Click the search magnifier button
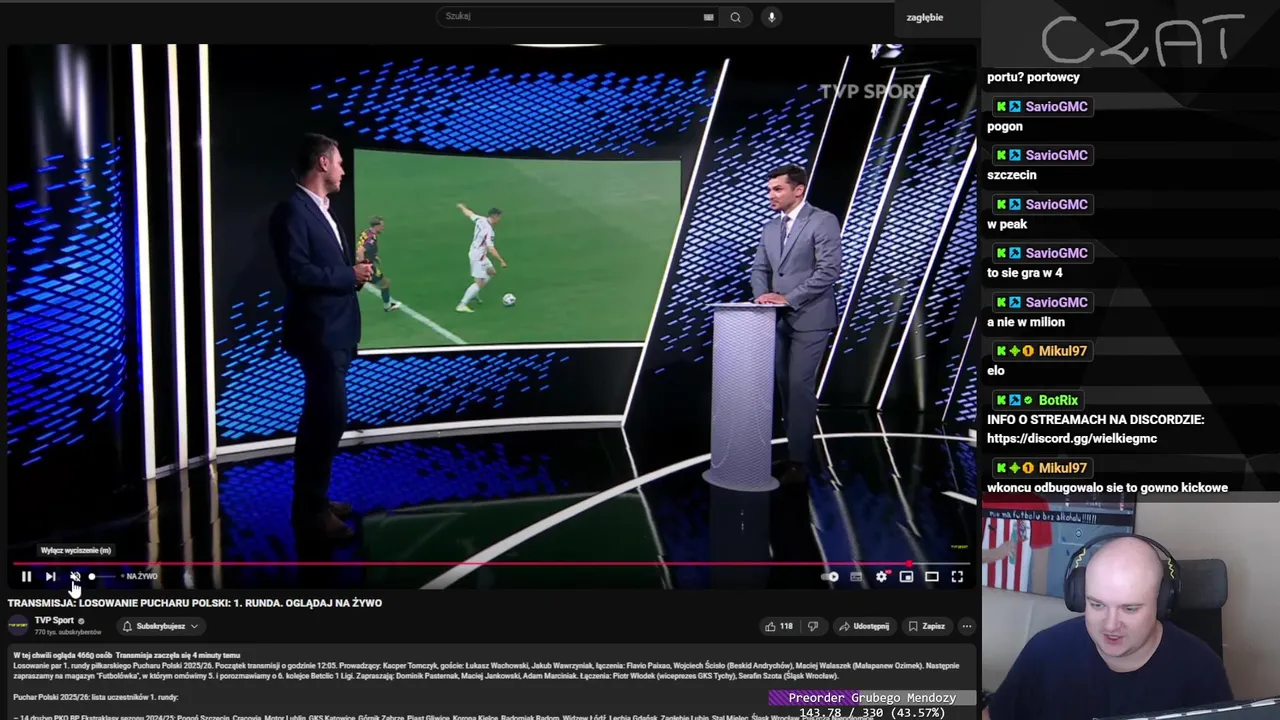The height and width of the screenshot is (720, 1280). (x=735, y=17)
